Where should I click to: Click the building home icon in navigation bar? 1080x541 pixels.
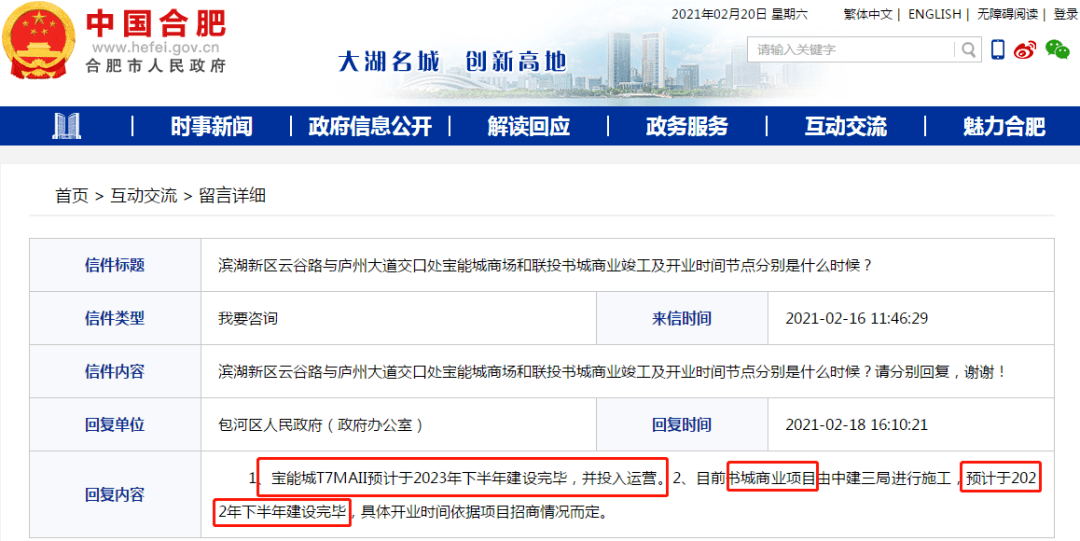click(66, 126)
